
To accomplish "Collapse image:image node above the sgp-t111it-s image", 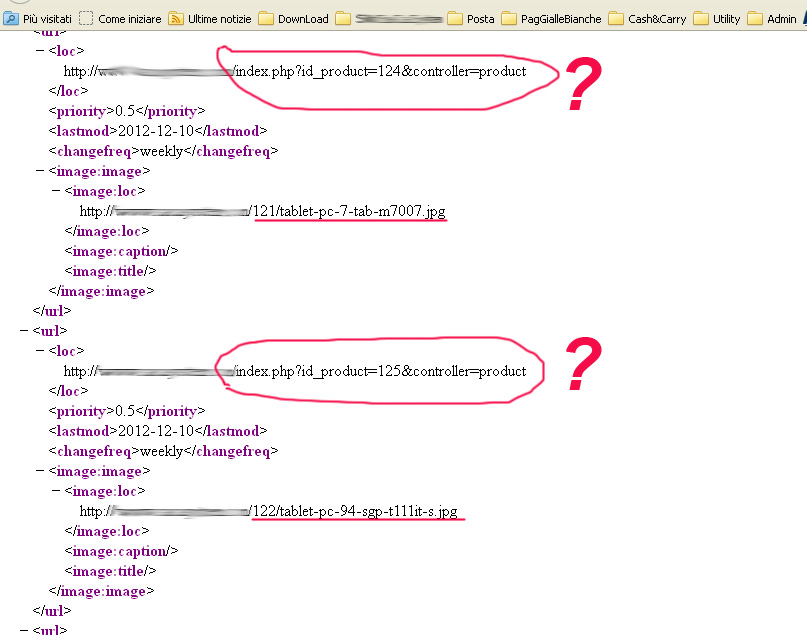I will [x=40, y=471].
